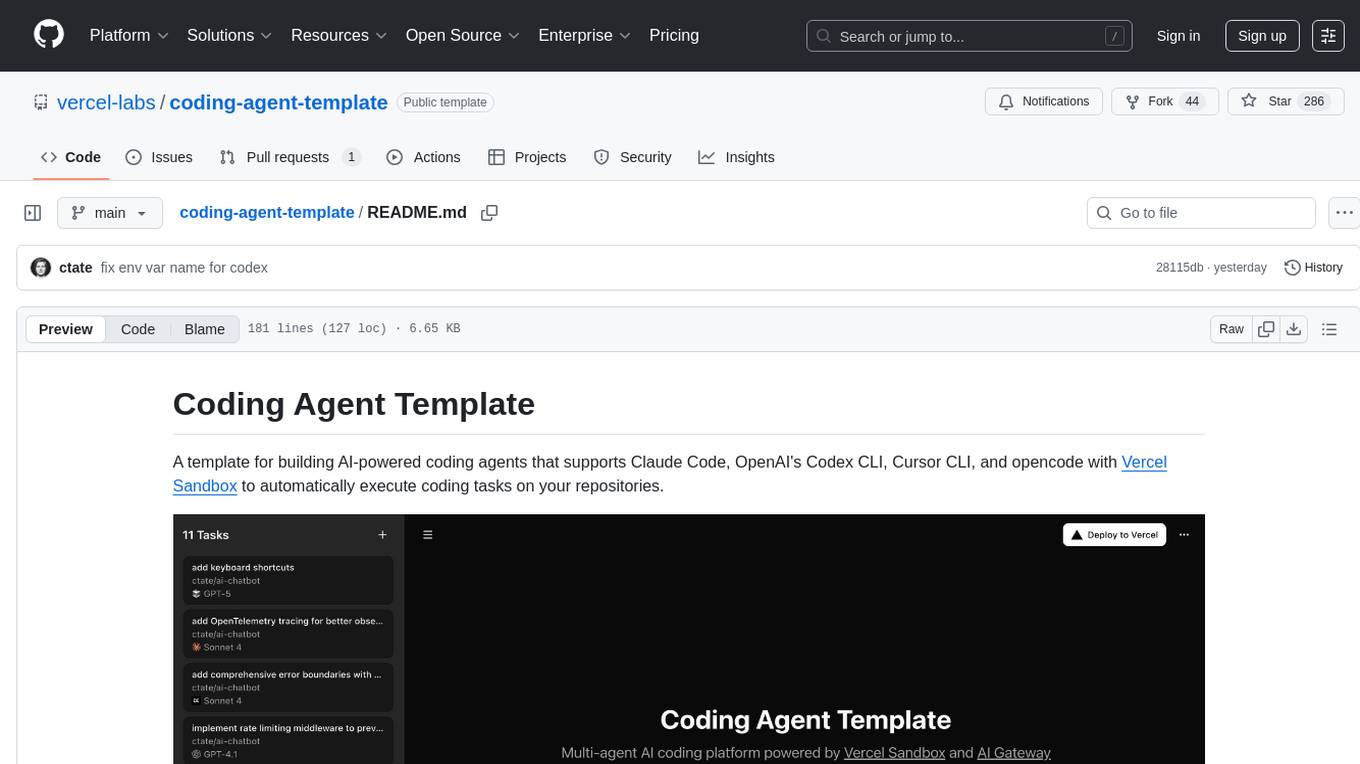Select the Code view toggle
The height and width of the screenshot is (764, 1360).
point(138,329)
